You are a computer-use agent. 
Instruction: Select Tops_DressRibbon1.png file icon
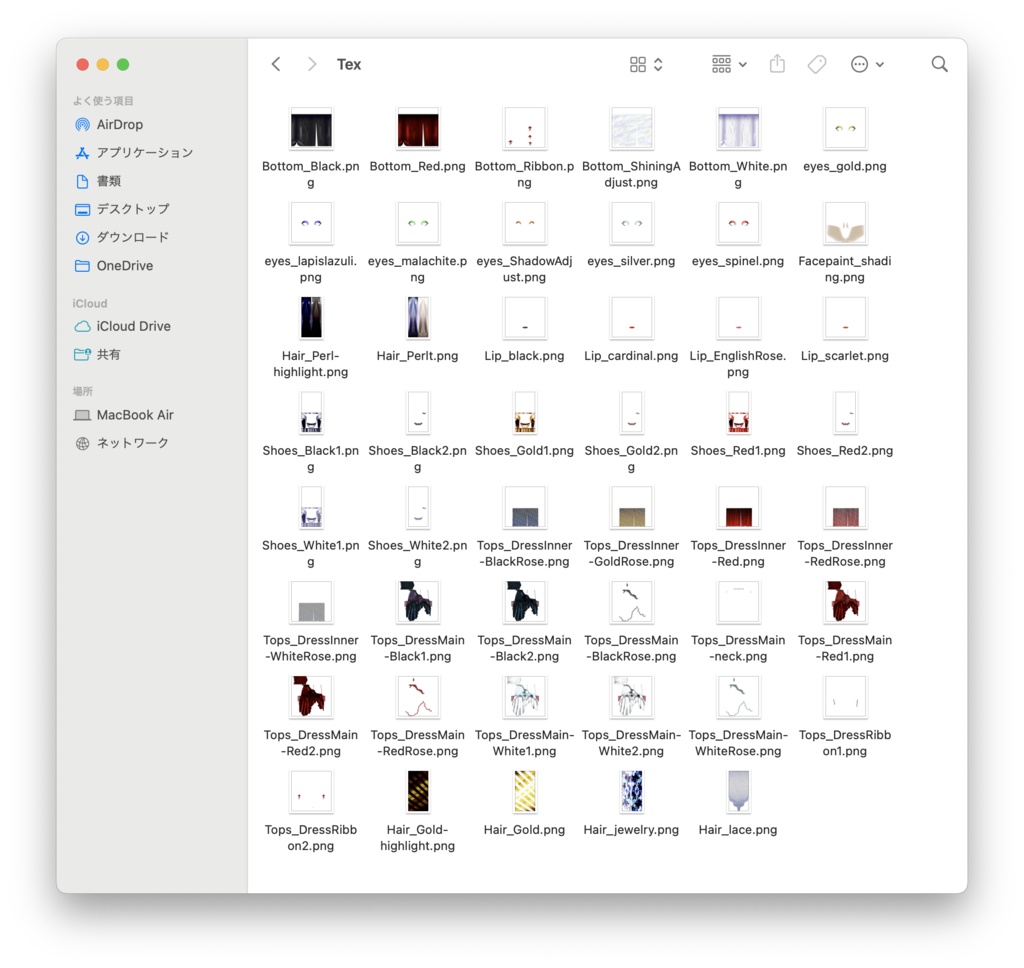click(x=845, y=697)
